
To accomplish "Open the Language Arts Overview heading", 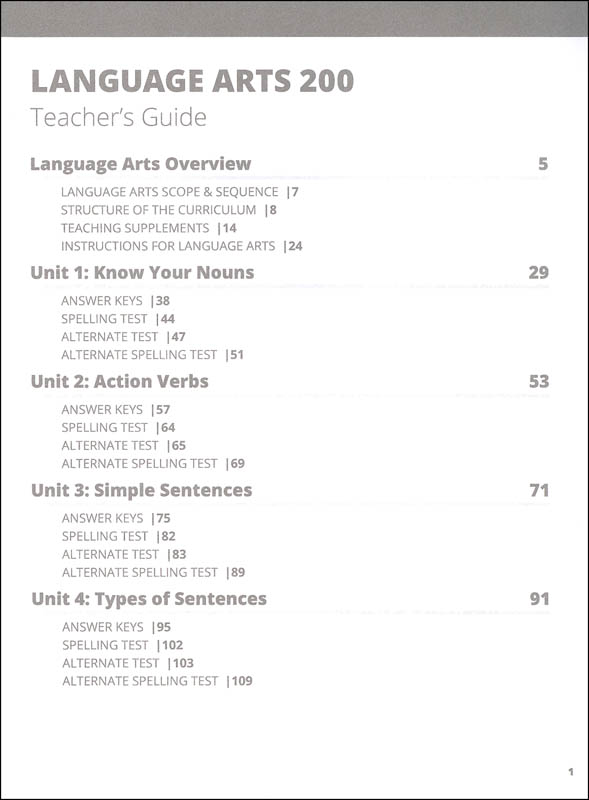I will point(140,164).
